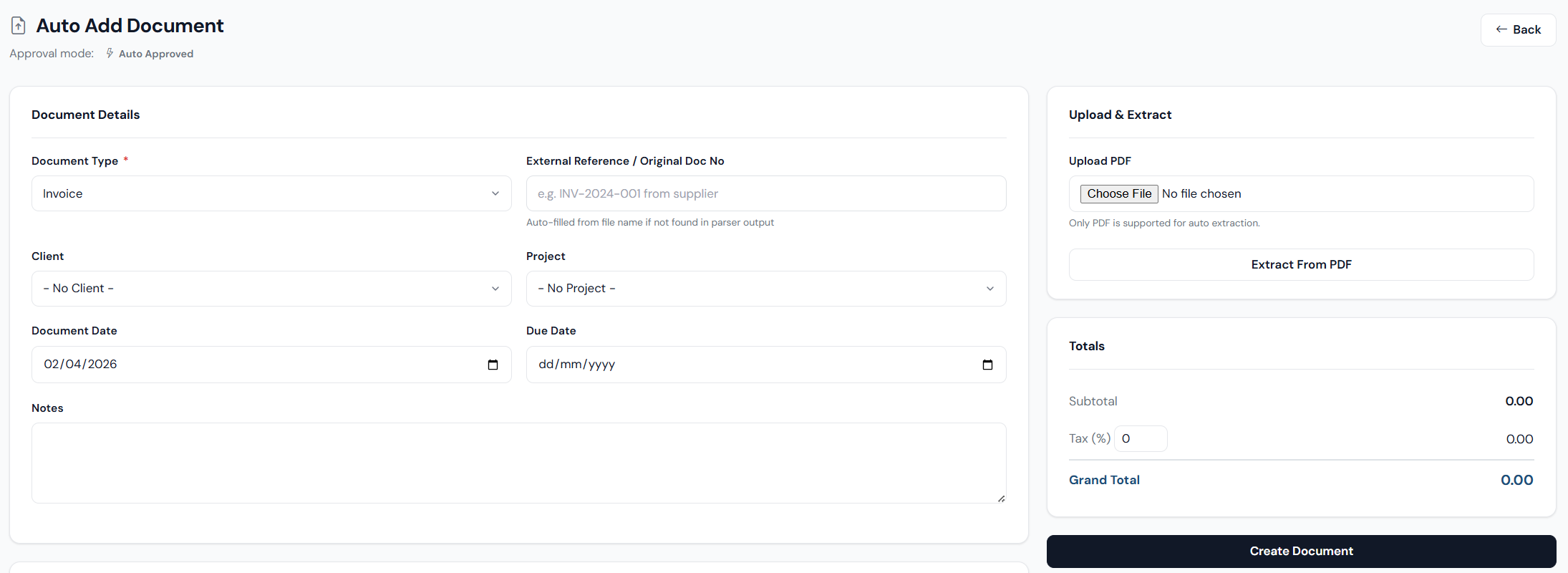The image size is (1568, 573).
Task: Click the Auto Approved approval mode label
Action: pos(155,53)
